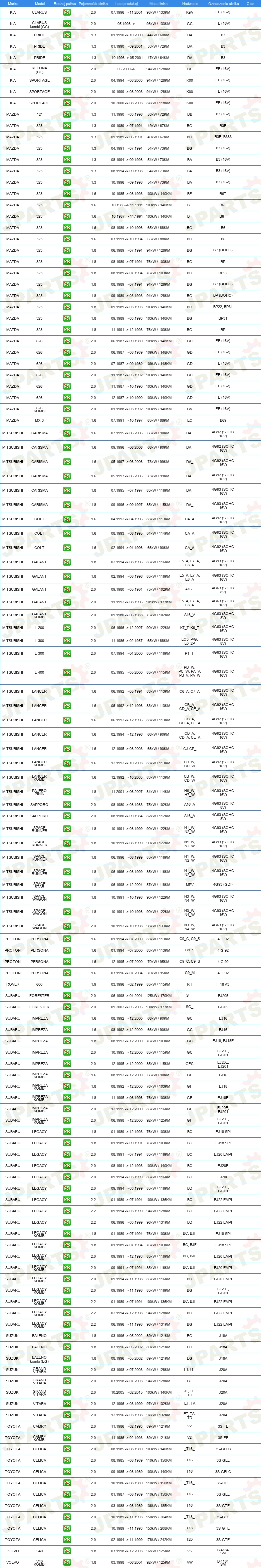Click the fuel icon for VOLVO V40 KOMBI

(x=67, y=1562)
